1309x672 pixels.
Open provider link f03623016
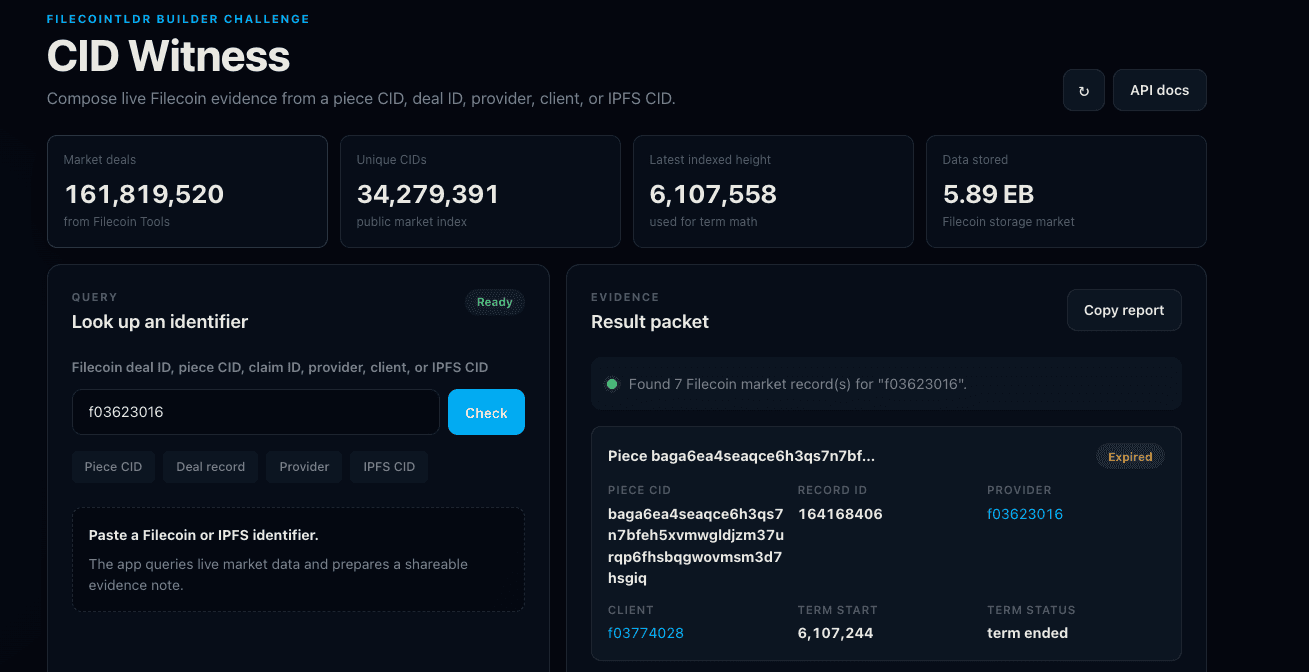[x=1025, y=514]
